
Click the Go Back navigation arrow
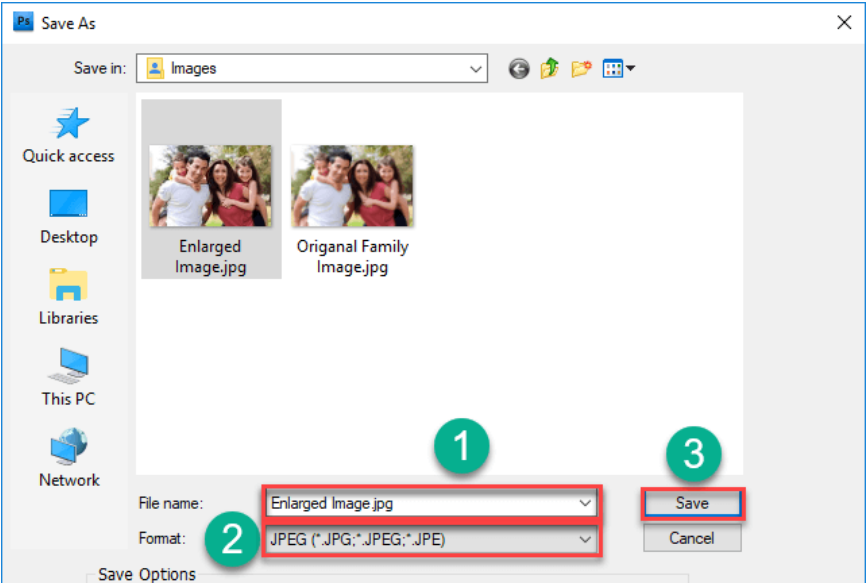[518, 68]
